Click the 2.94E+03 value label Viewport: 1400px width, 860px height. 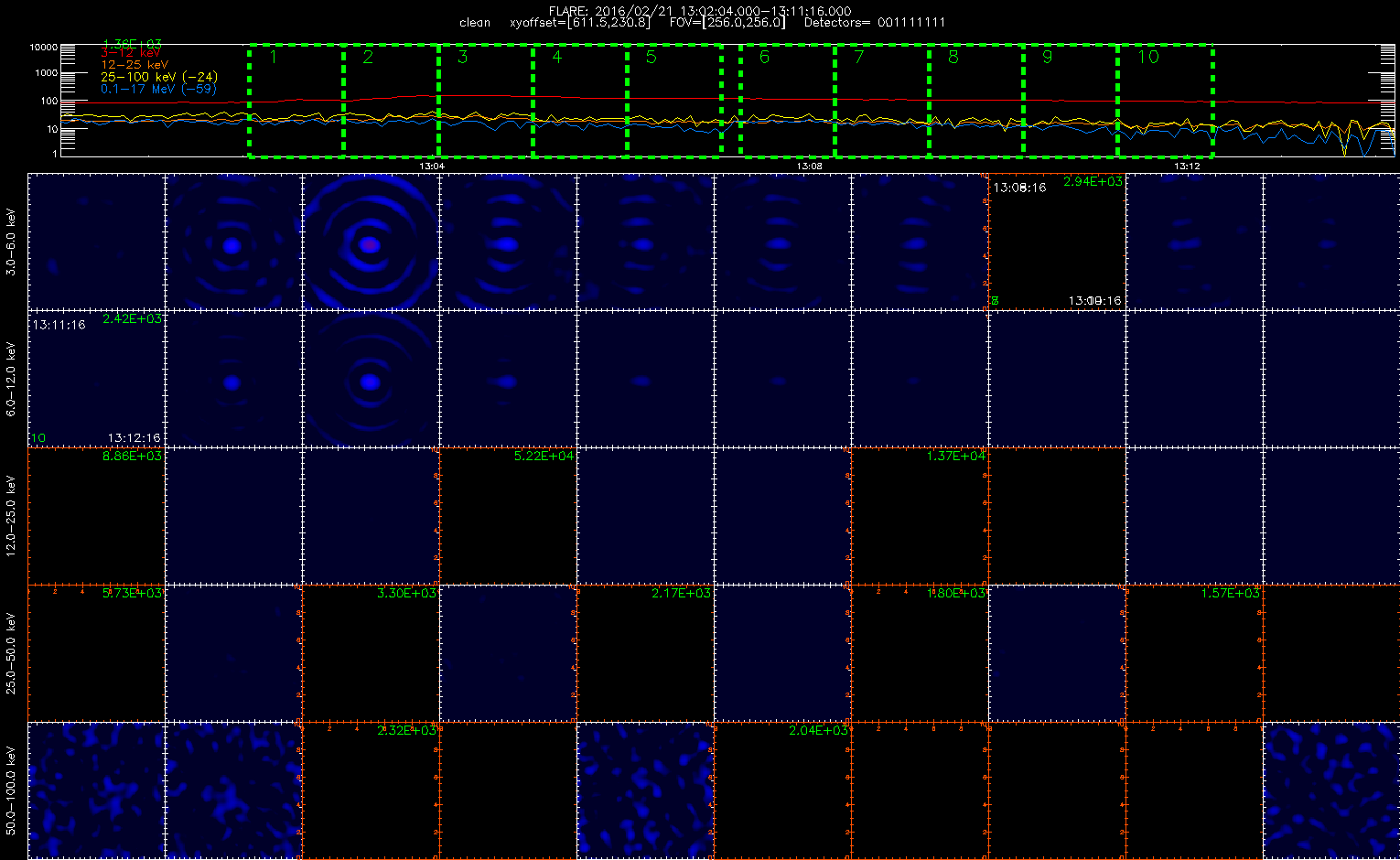1093,182
